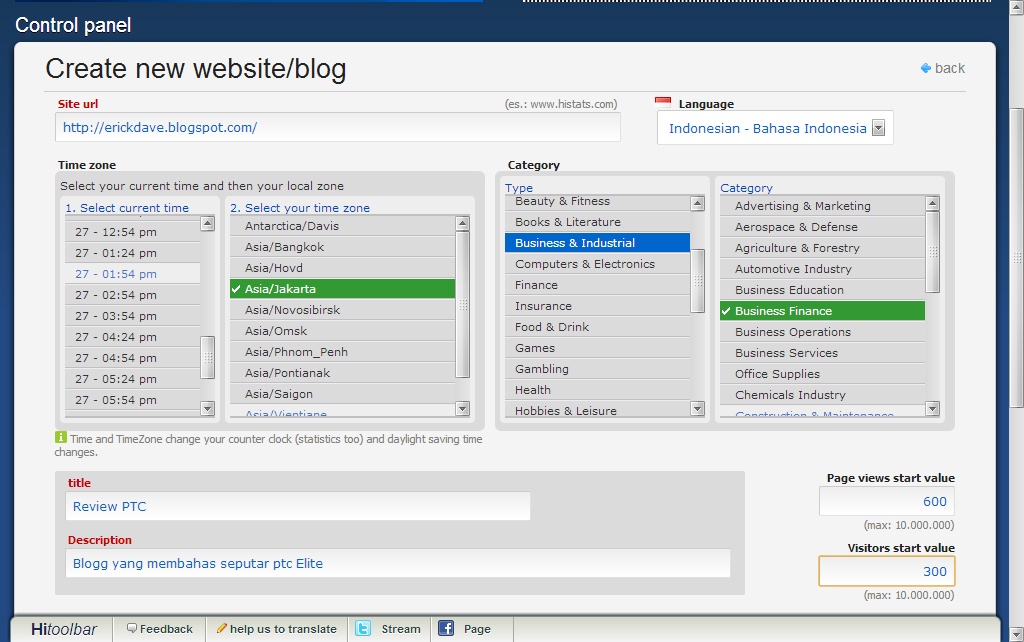Click the Facebook icon in Hitoolbar
The height and width of the screenshot is (642, 1024).
coord(446,628)
